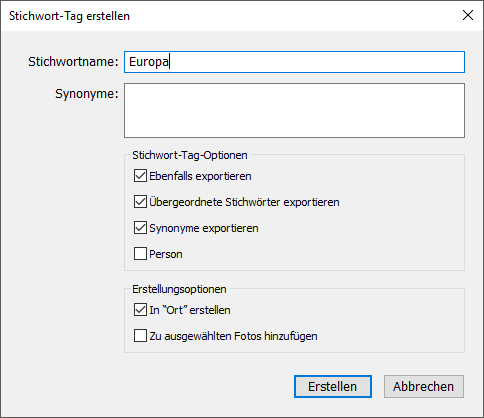The height and width of the screenshot is (418, 484).
Task: Click the Synonyme: label
Action: (x=87, y=94)
